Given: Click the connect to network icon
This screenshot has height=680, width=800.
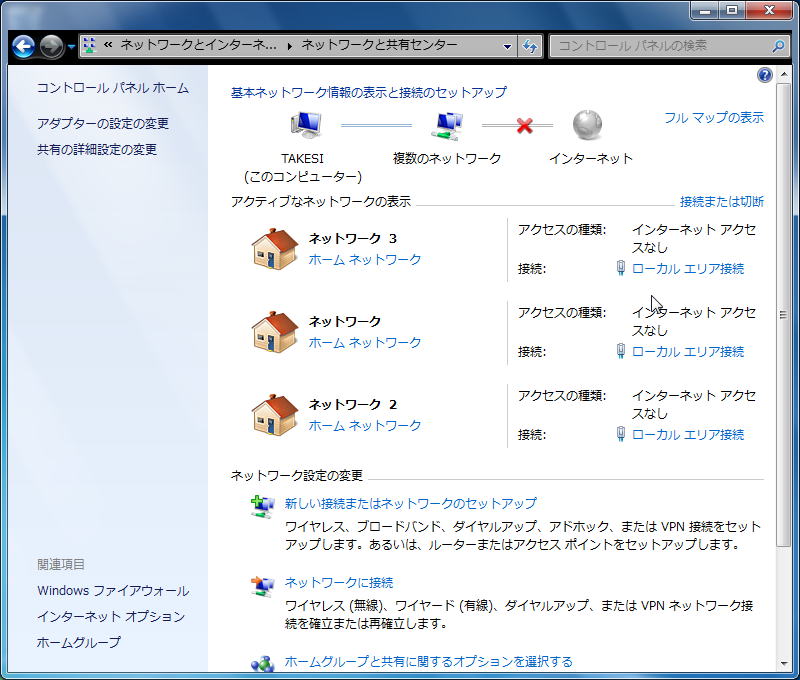Looking at the screenshot, I should coord(263,586).
